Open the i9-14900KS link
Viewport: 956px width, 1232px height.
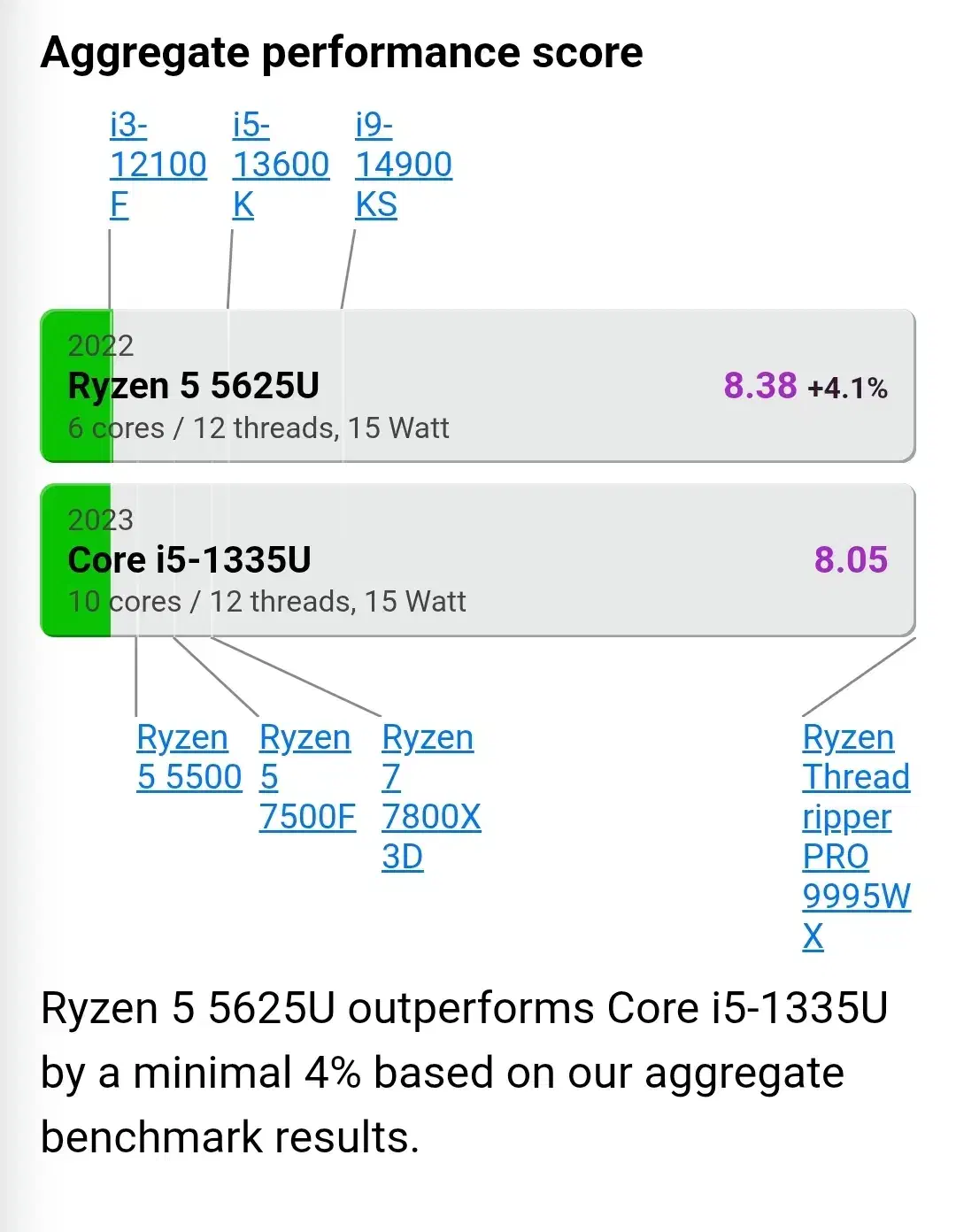403,165
